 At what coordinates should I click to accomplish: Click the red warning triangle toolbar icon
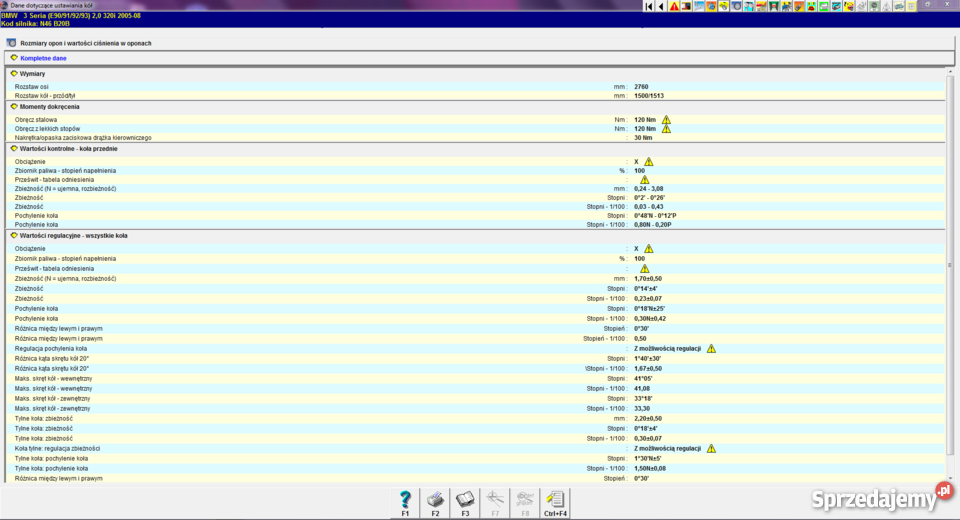[x=674, y=6]
